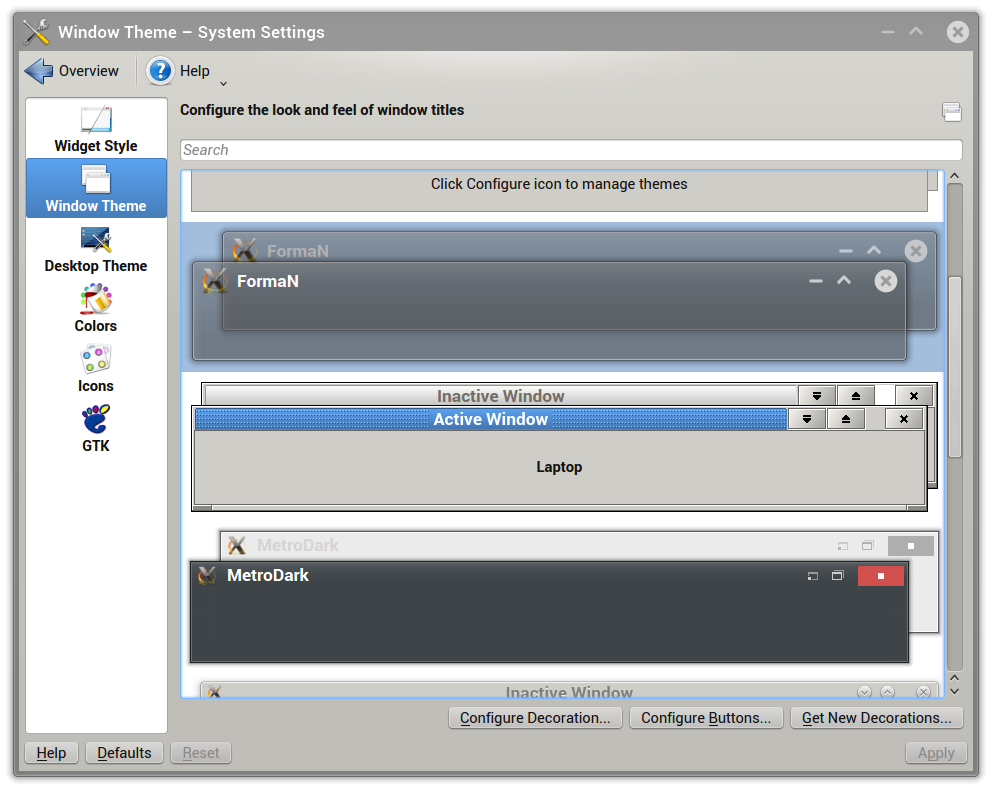Click the scroll down arrow at the scrollbar bottom

point(955,692)
